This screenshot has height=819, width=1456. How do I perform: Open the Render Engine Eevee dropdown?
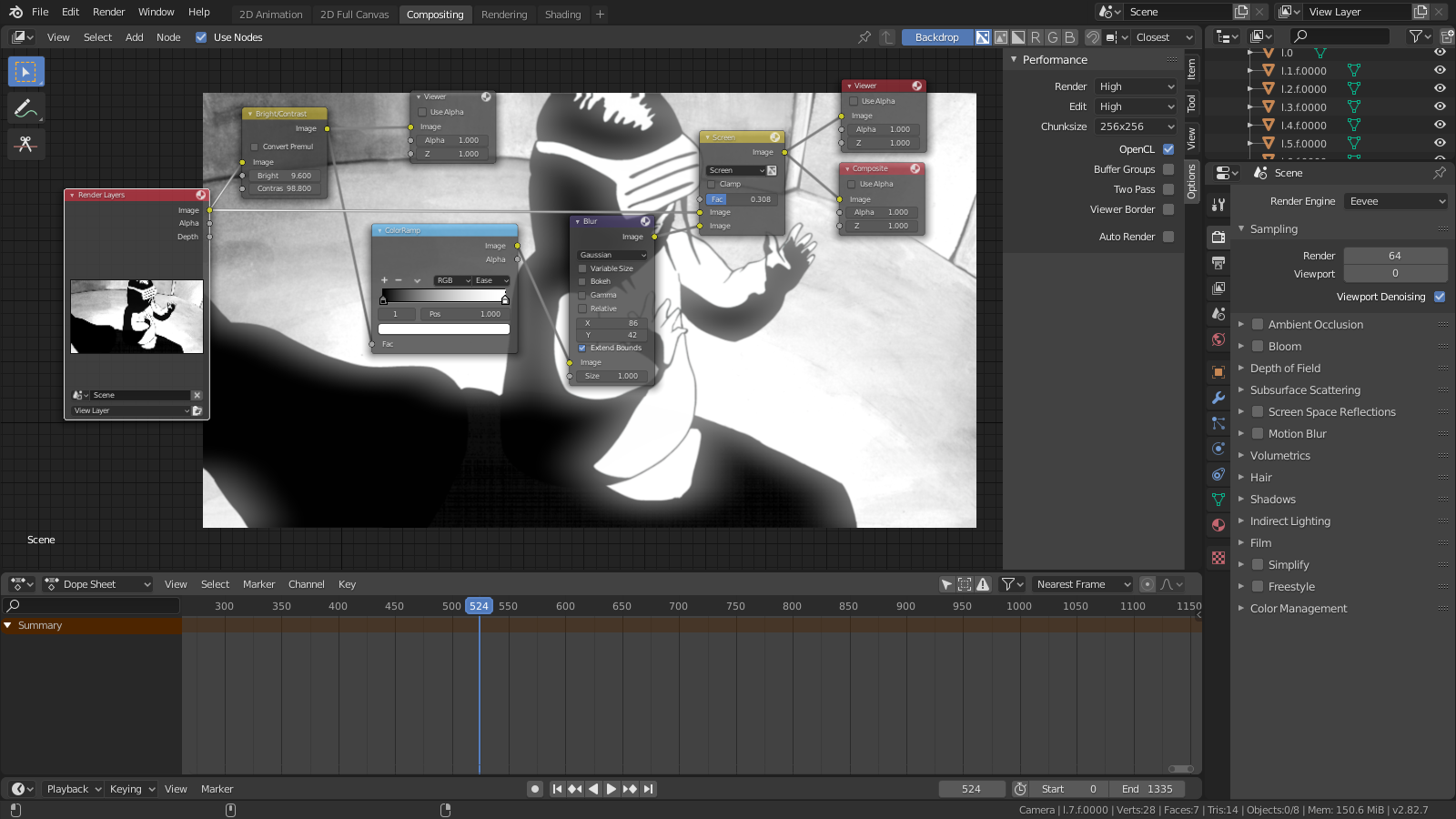tap(1395, 201)
